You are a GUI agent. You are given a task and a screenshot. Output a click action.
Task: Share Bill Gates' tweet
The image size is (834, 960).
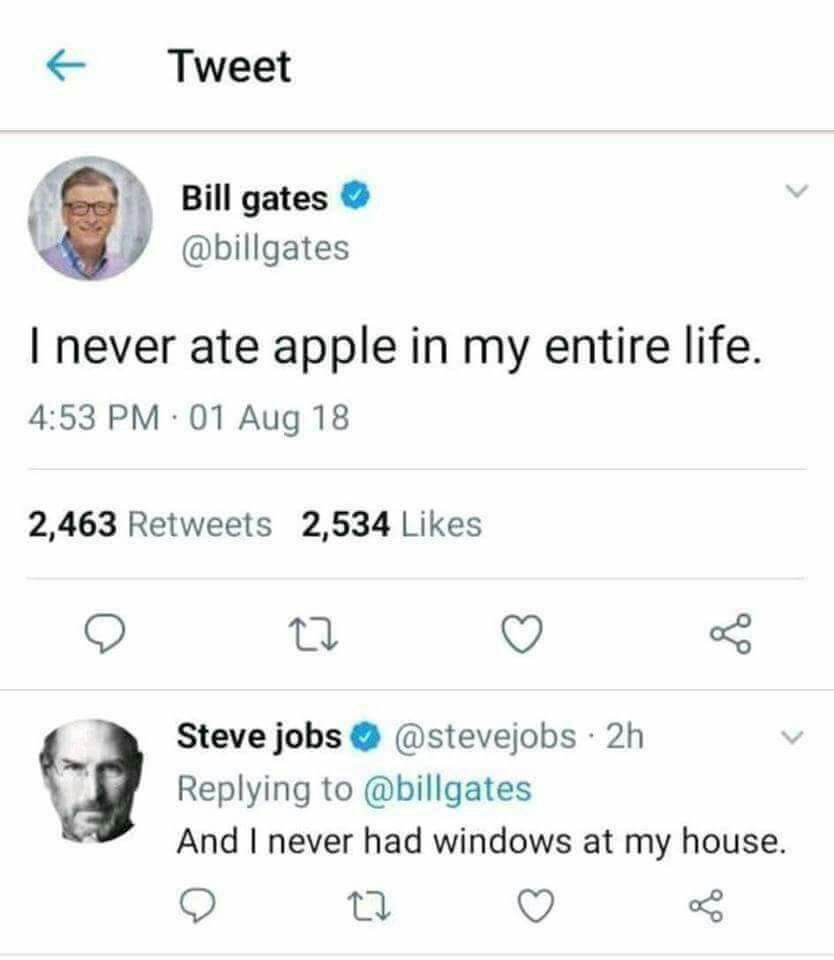731,632
